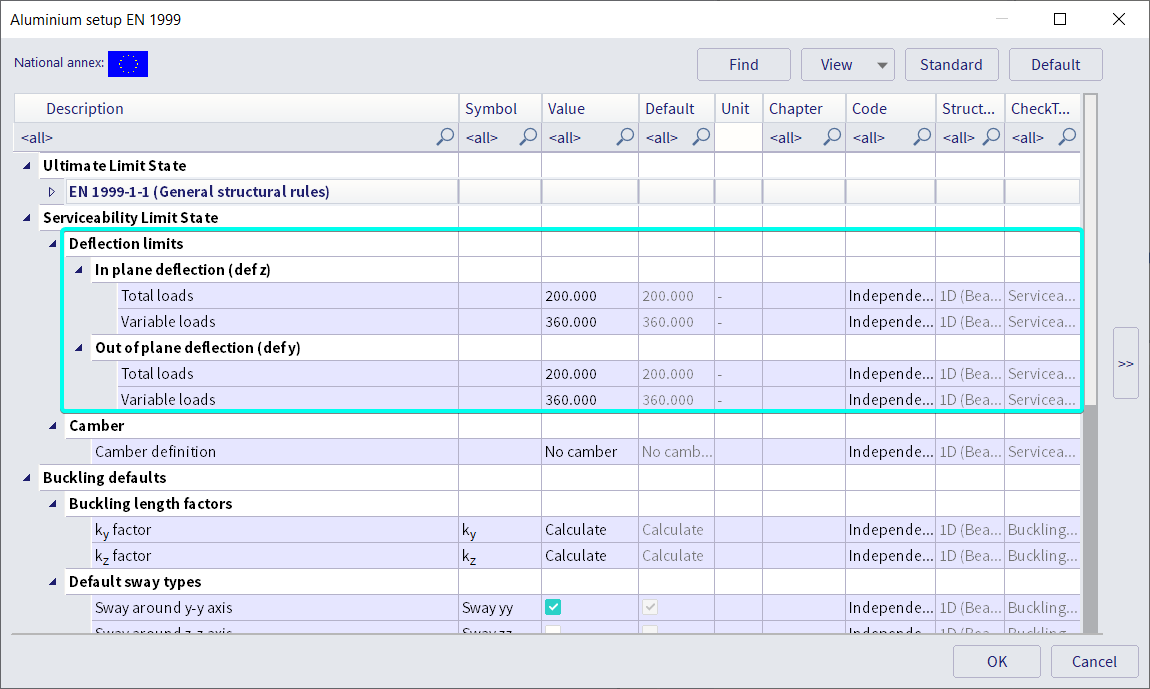Click the search icon in the Value column
This screenshot has height=689, width=1150.
(624, 137)
